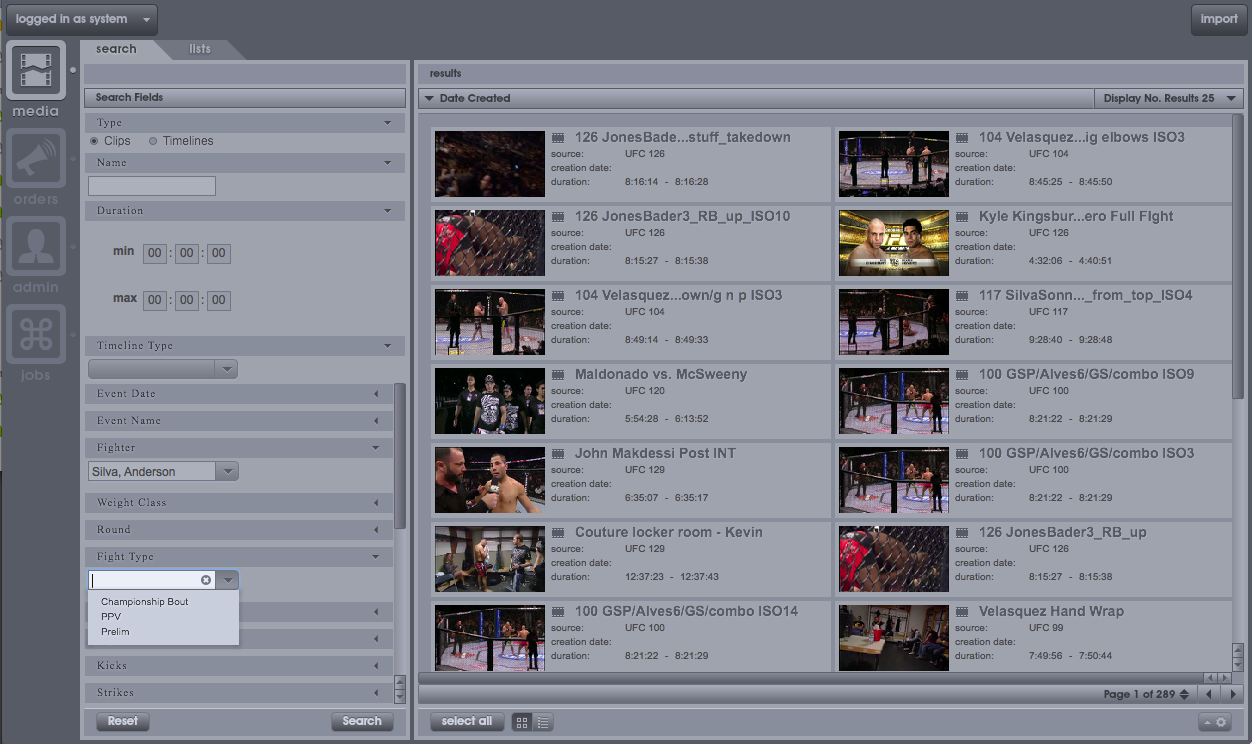Go to the admin user icon
The width and height of the screenshot is (1252, 744).
pos(36,246)
